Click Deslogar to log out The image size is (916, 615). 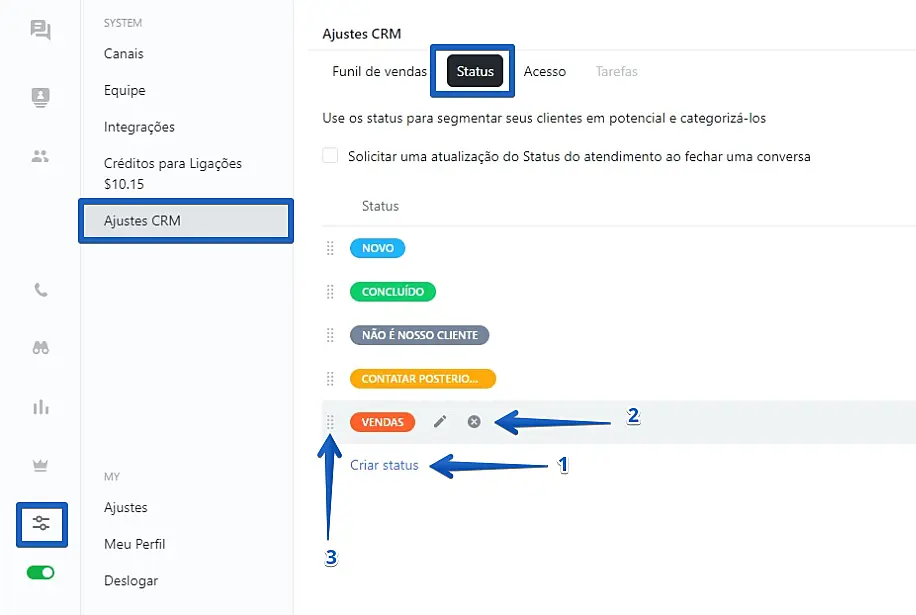tap(131, 581)
